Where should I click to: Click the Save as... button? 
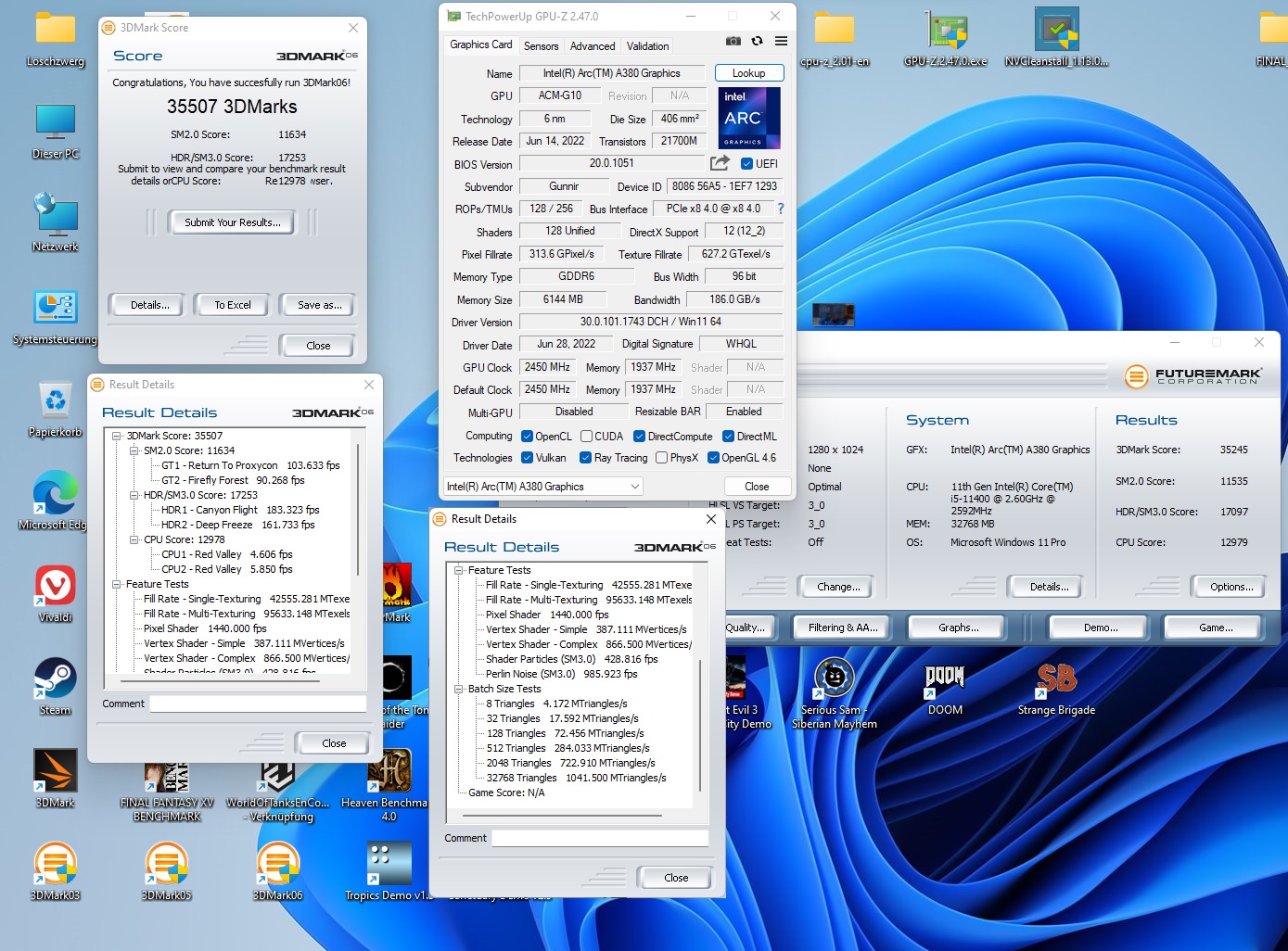click(319, 305)
